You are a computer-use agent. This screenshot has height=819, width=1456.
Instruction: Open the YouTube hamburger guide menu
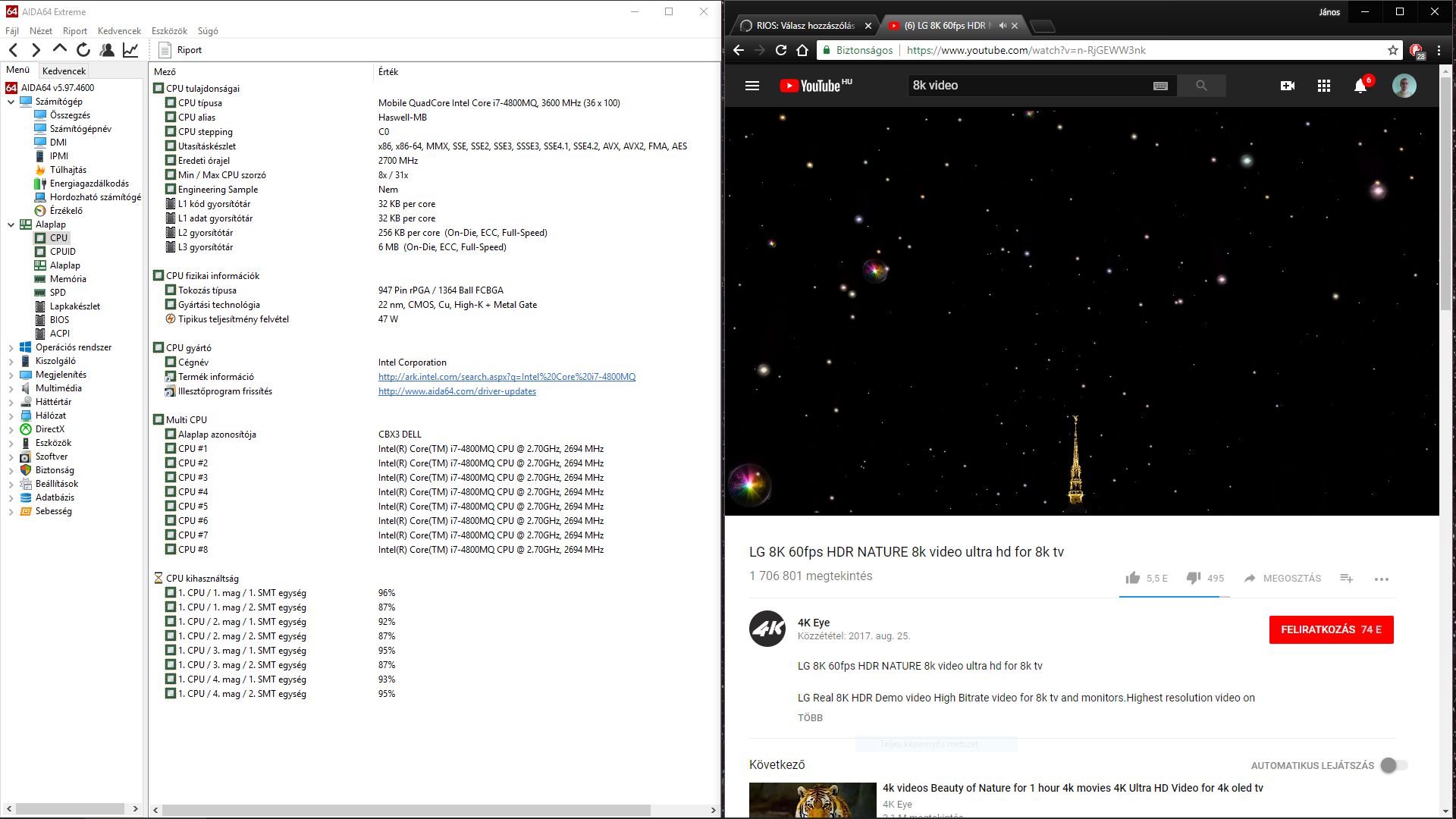pos(752,86)
